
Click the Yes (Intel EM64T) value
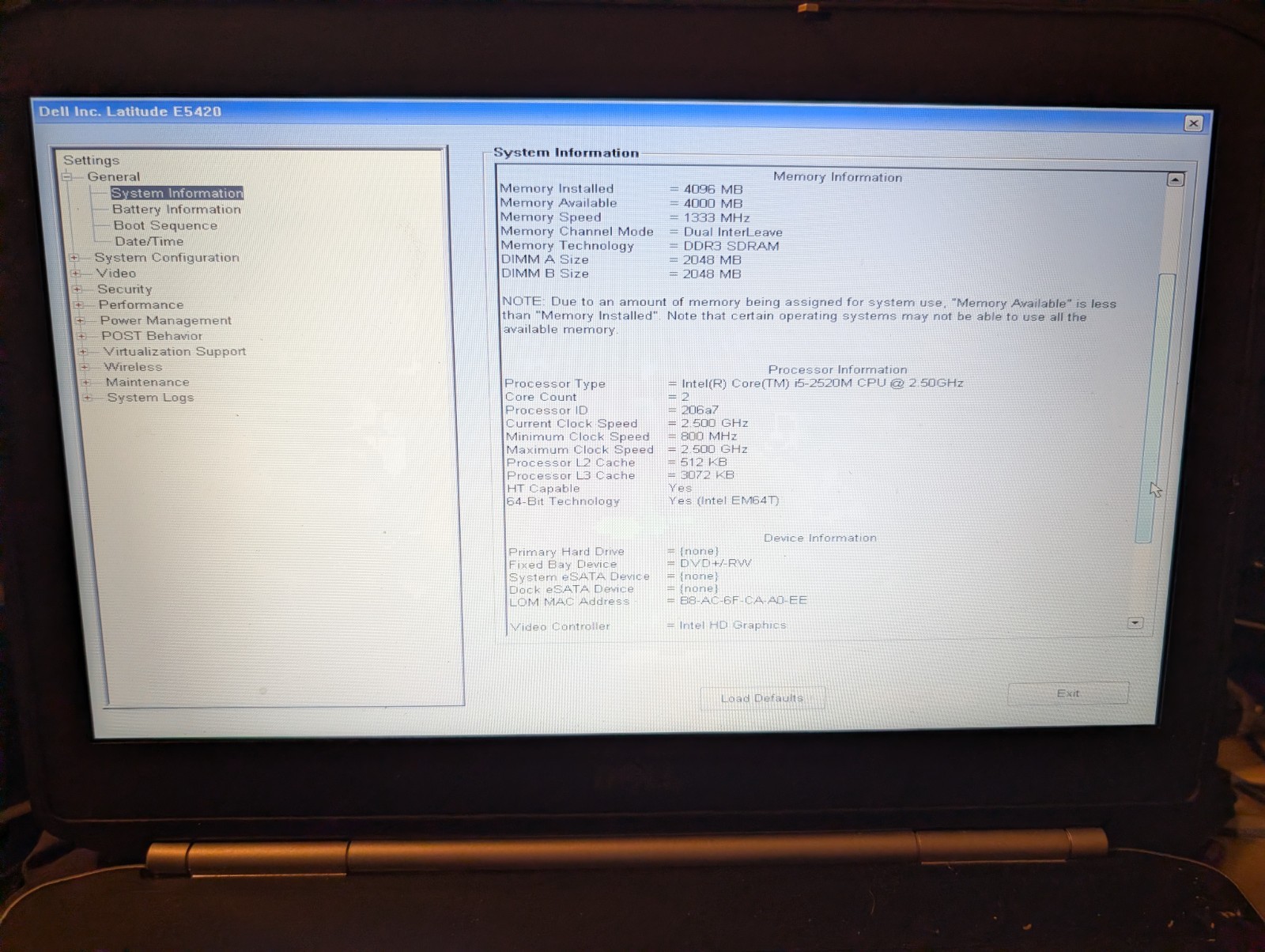tap(723, 501)
